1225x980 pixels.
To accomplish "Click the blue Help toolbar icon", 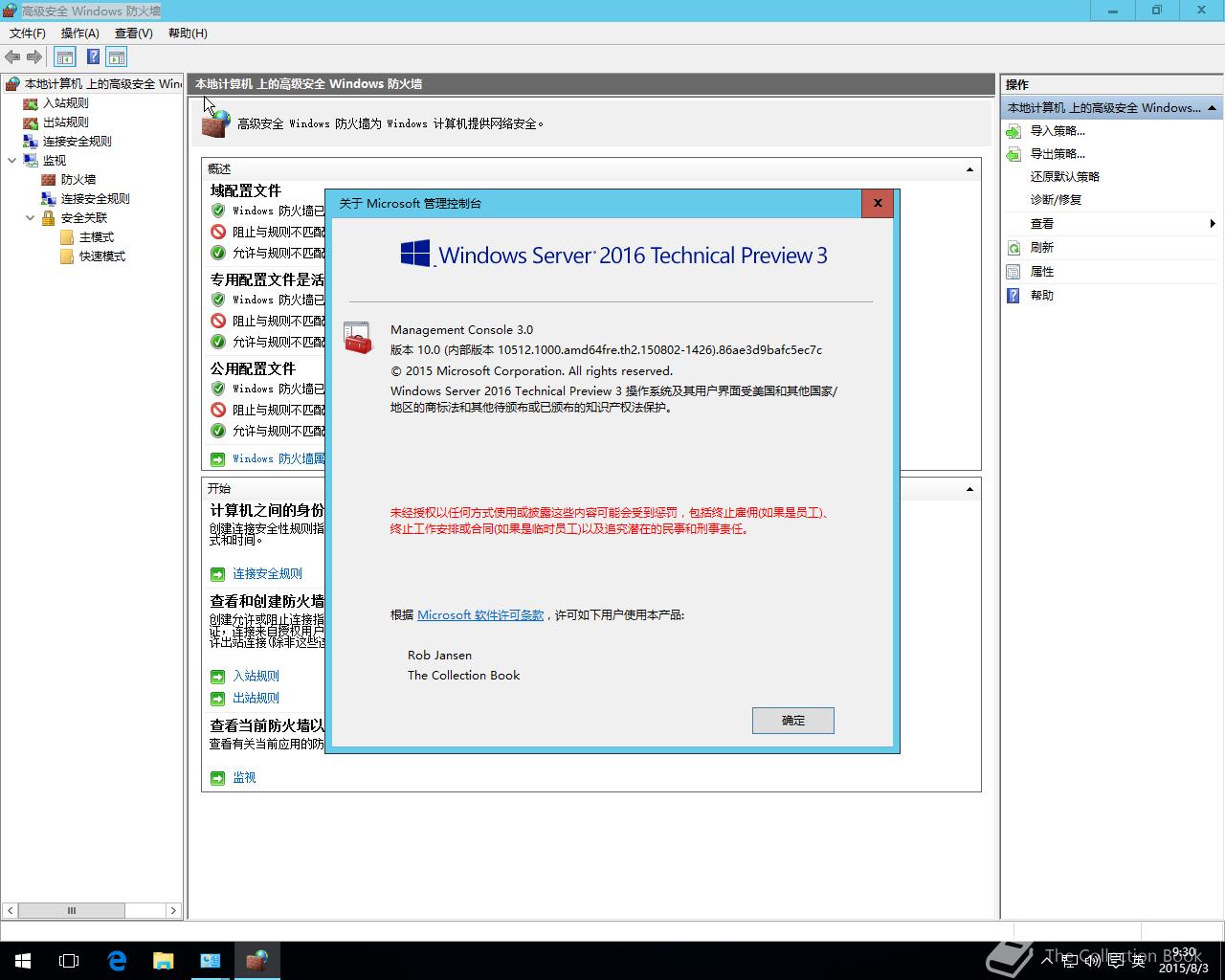I will click(93, 57).
